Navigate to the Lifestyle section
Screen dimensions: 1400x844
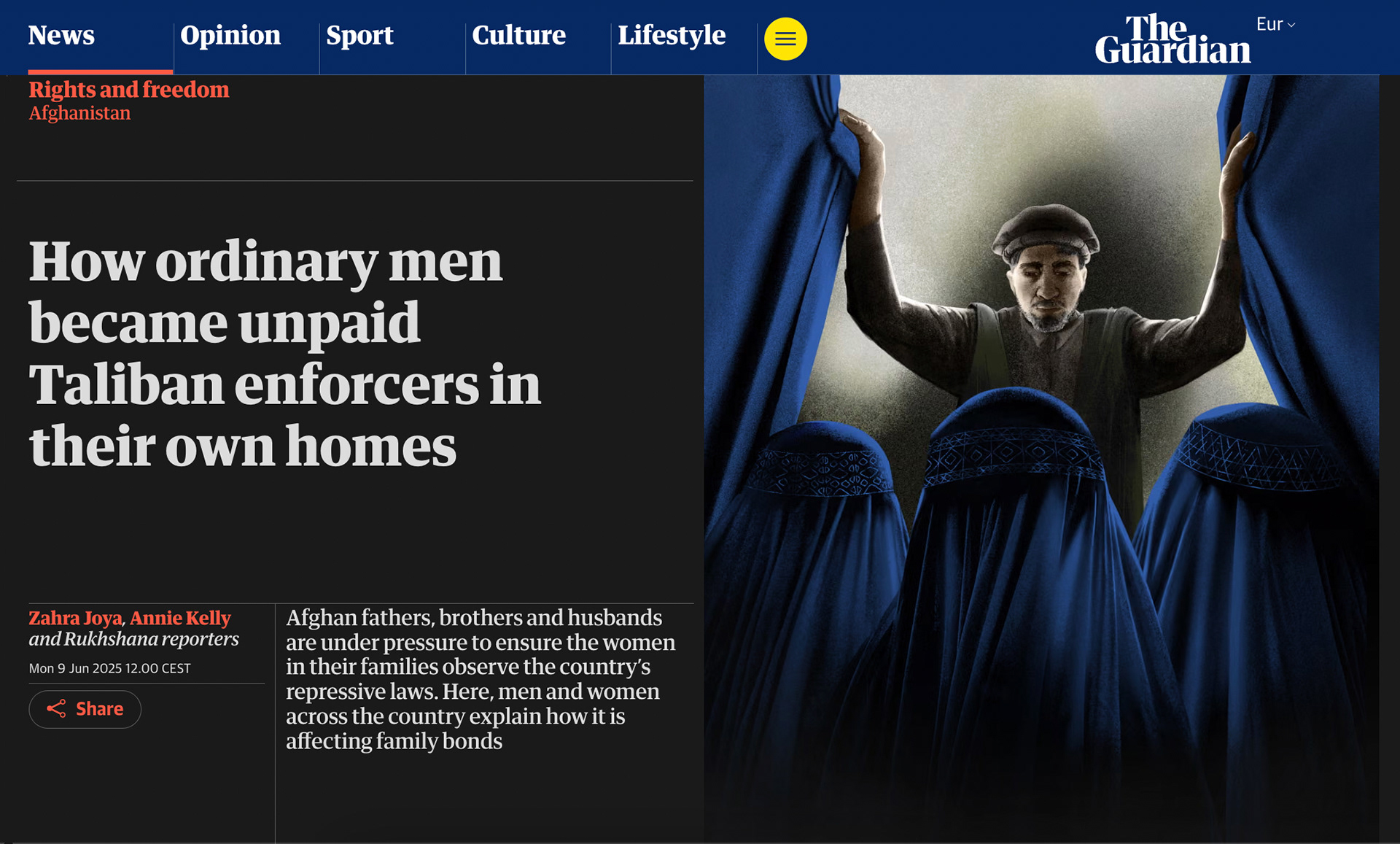(672, 35)
